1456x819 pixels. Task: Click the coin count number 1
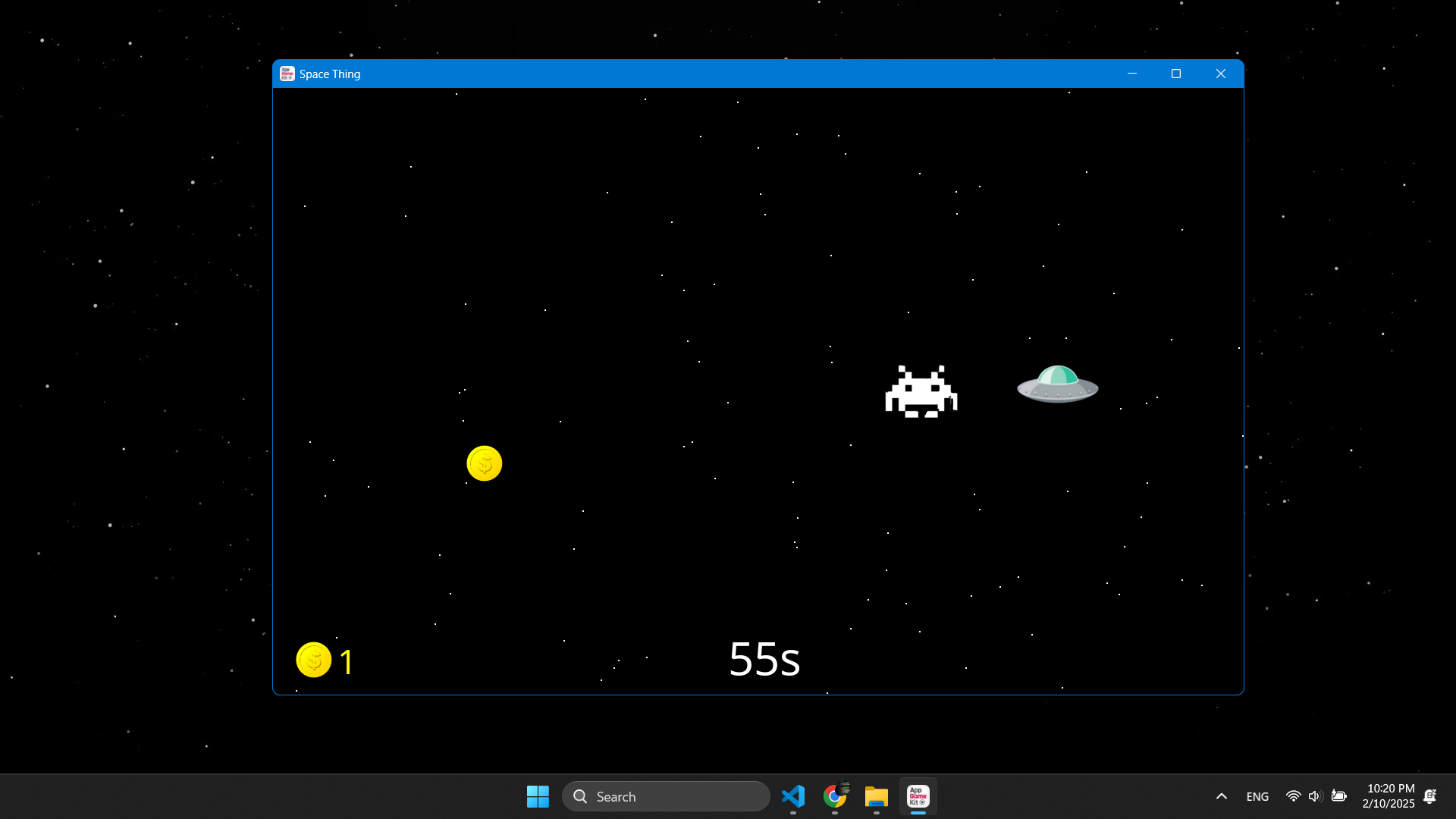[347, 662]
